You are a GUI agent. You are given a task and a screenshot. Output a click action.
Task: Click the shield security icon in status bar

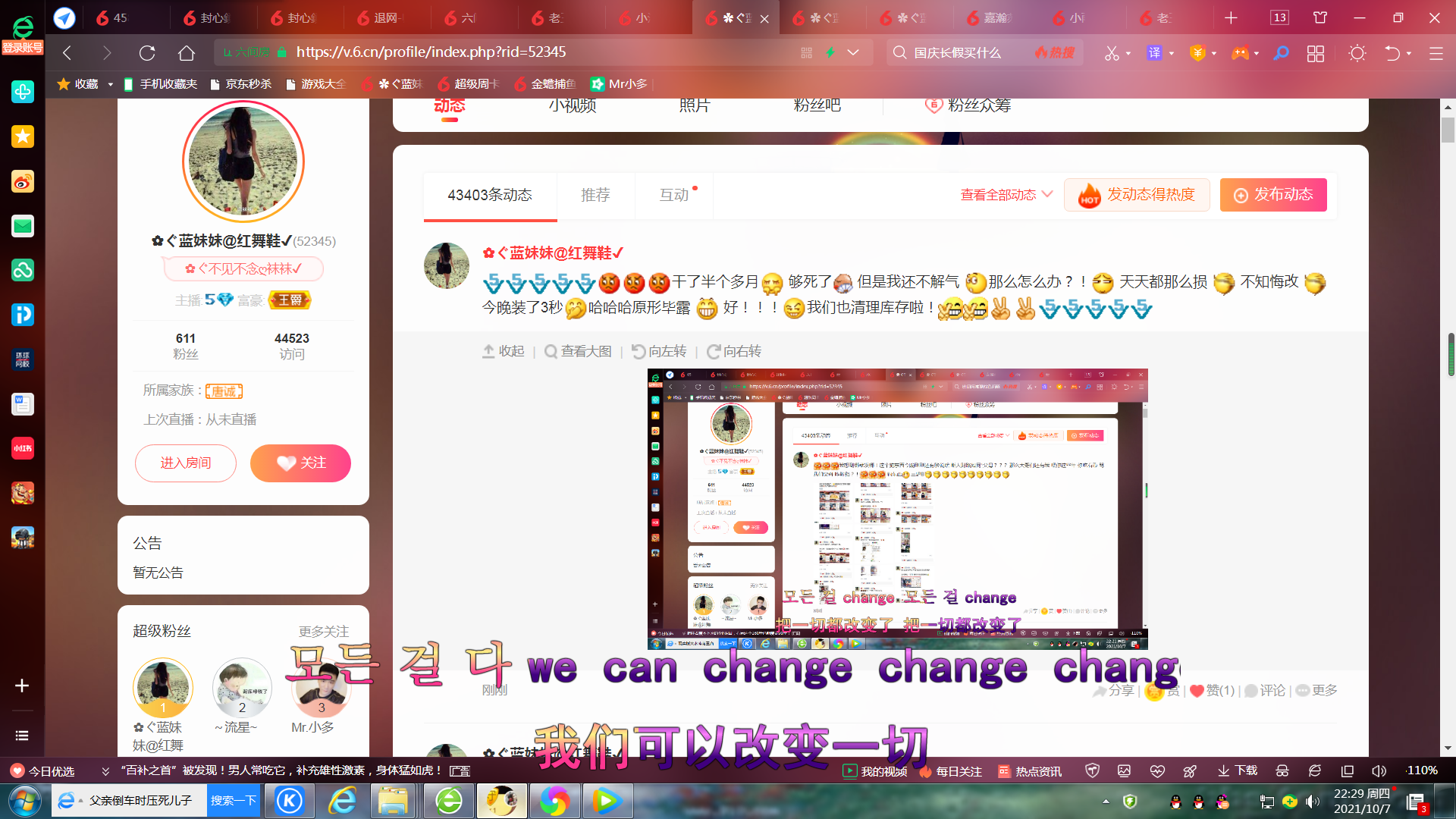click(x=1092, y=770)
